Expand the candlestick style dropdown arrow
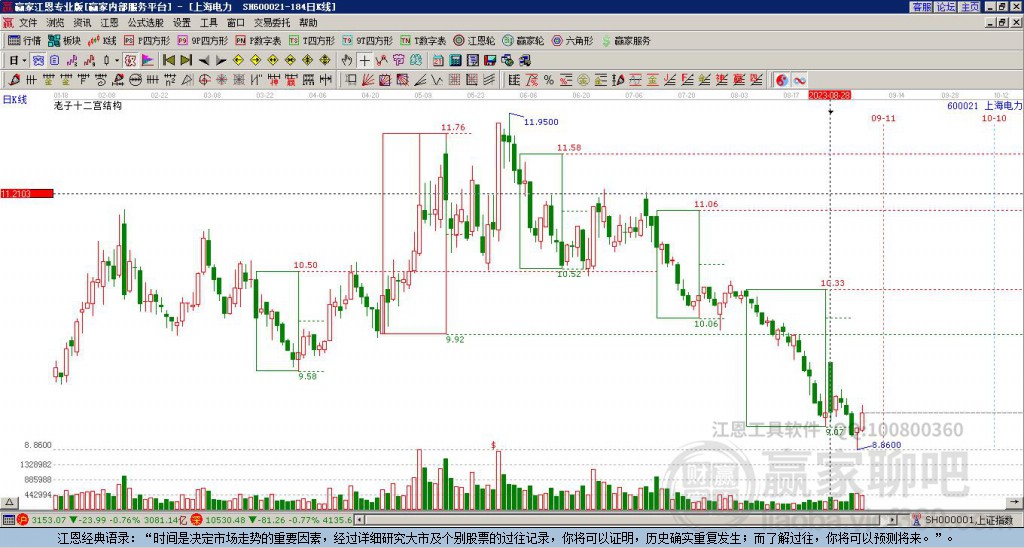The height and width of the screenshot is (548, 1024). [x=117, y=60]
